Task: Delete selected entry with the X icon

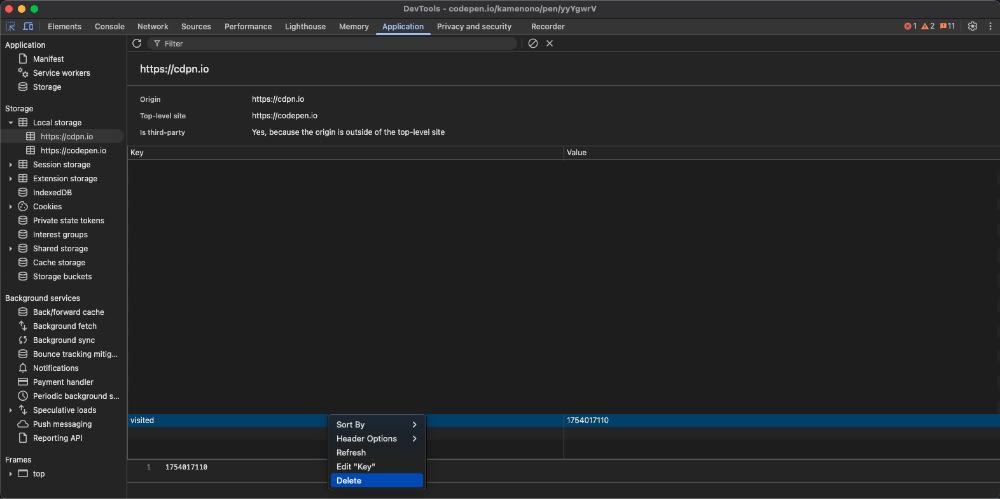Action: (x=550, y=43)
